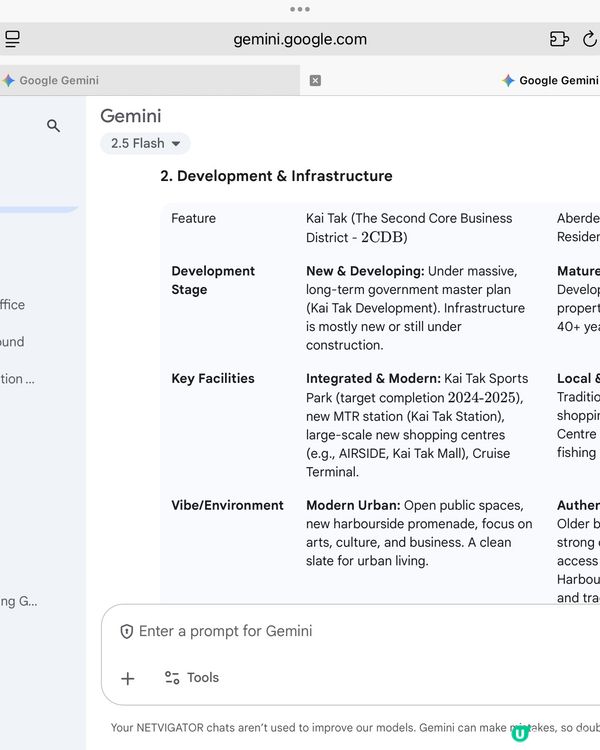Close the first Google Gemini tab
Screen dimensions: 600x750
click(315, 80)
